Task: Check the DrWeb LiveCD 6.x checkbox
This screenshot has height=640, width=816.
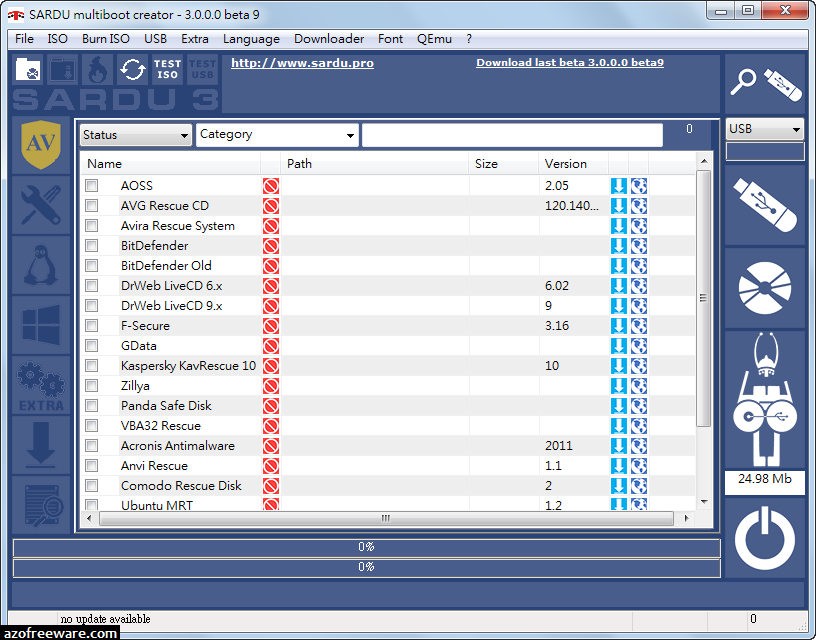Action: (92, 285)
